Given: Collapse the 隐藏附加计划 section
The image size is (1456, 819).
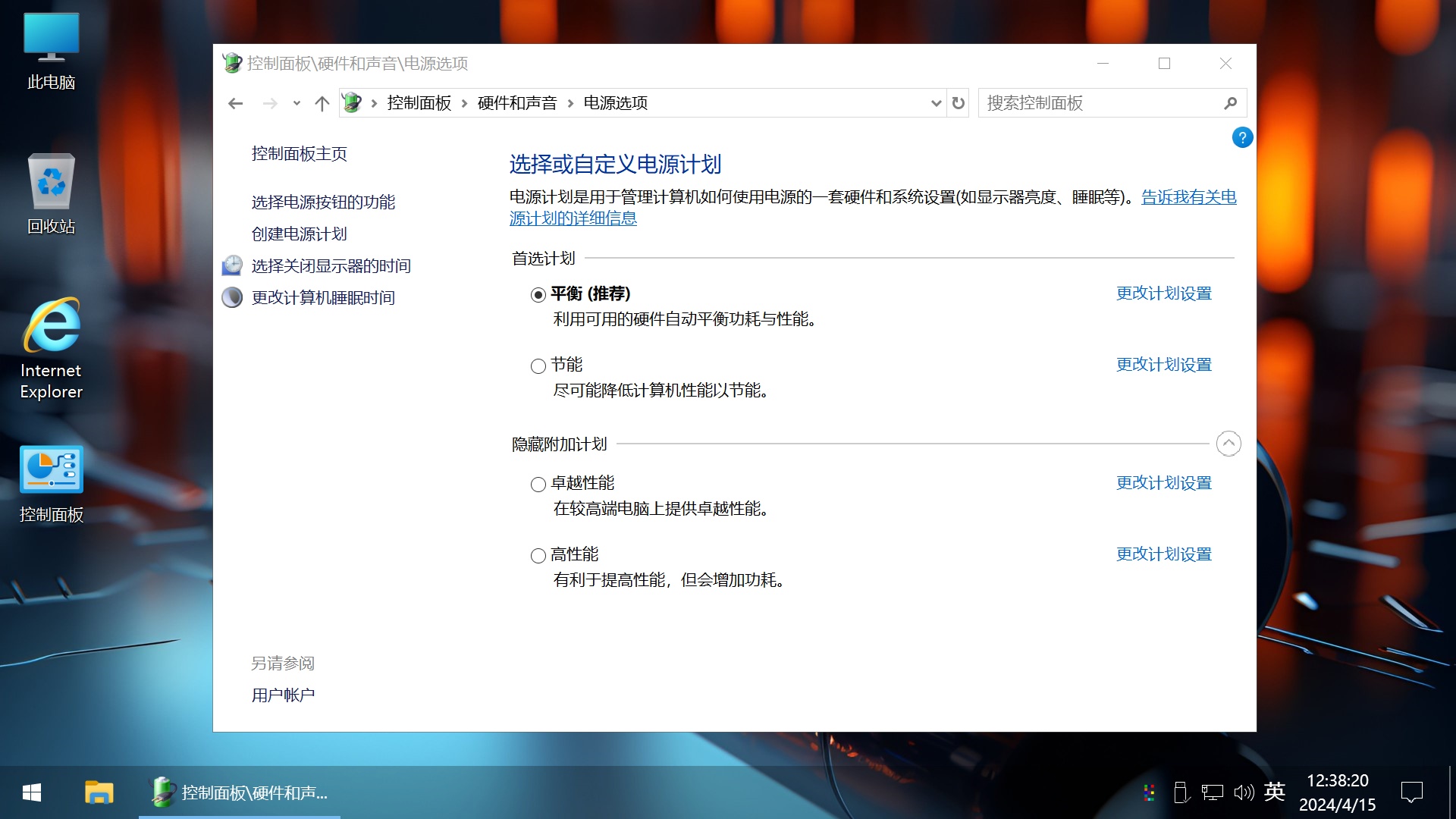Looking at the screenshot, I should click(x=1228, y=444).
